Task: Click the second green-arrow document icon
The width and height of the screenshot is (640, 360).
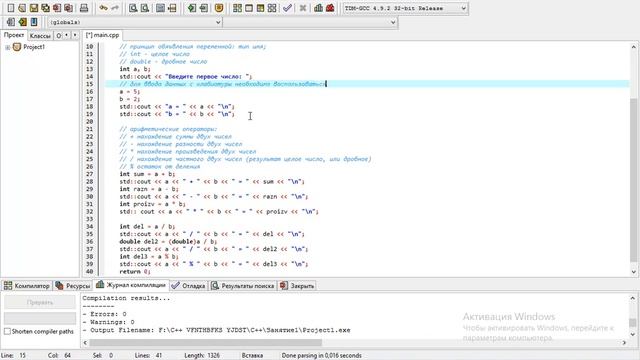Action: [x=204, y=8]
